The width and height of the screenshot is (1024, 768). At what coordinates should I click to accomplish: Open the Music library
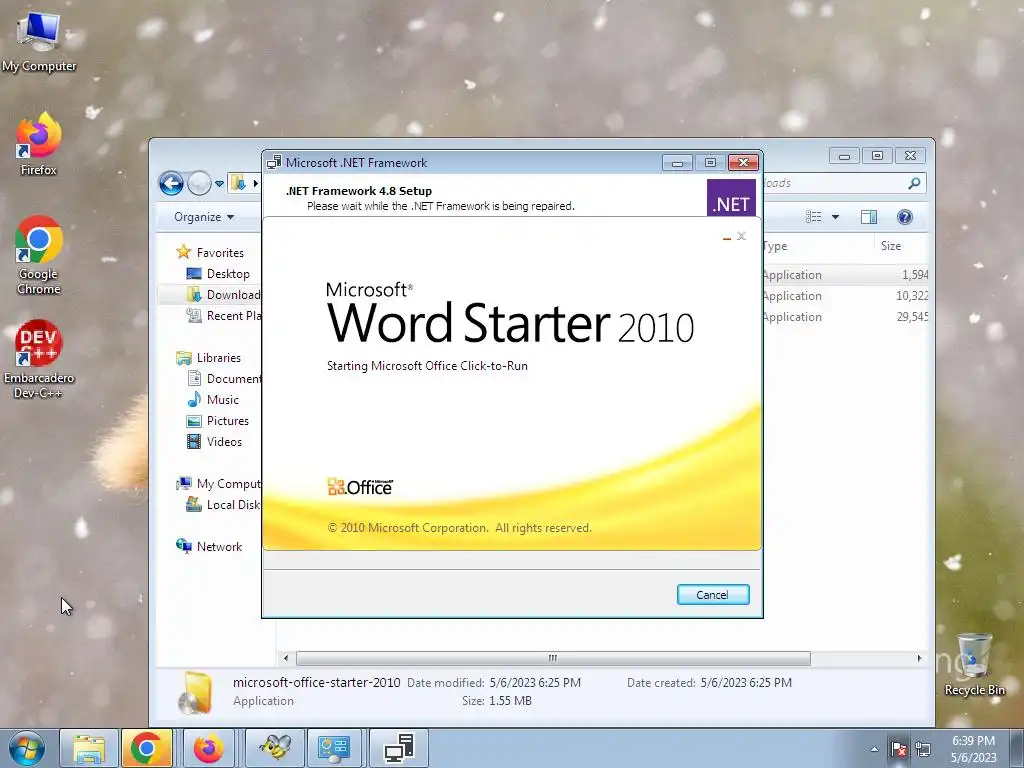pyautogui.click(x=212, y=399)
